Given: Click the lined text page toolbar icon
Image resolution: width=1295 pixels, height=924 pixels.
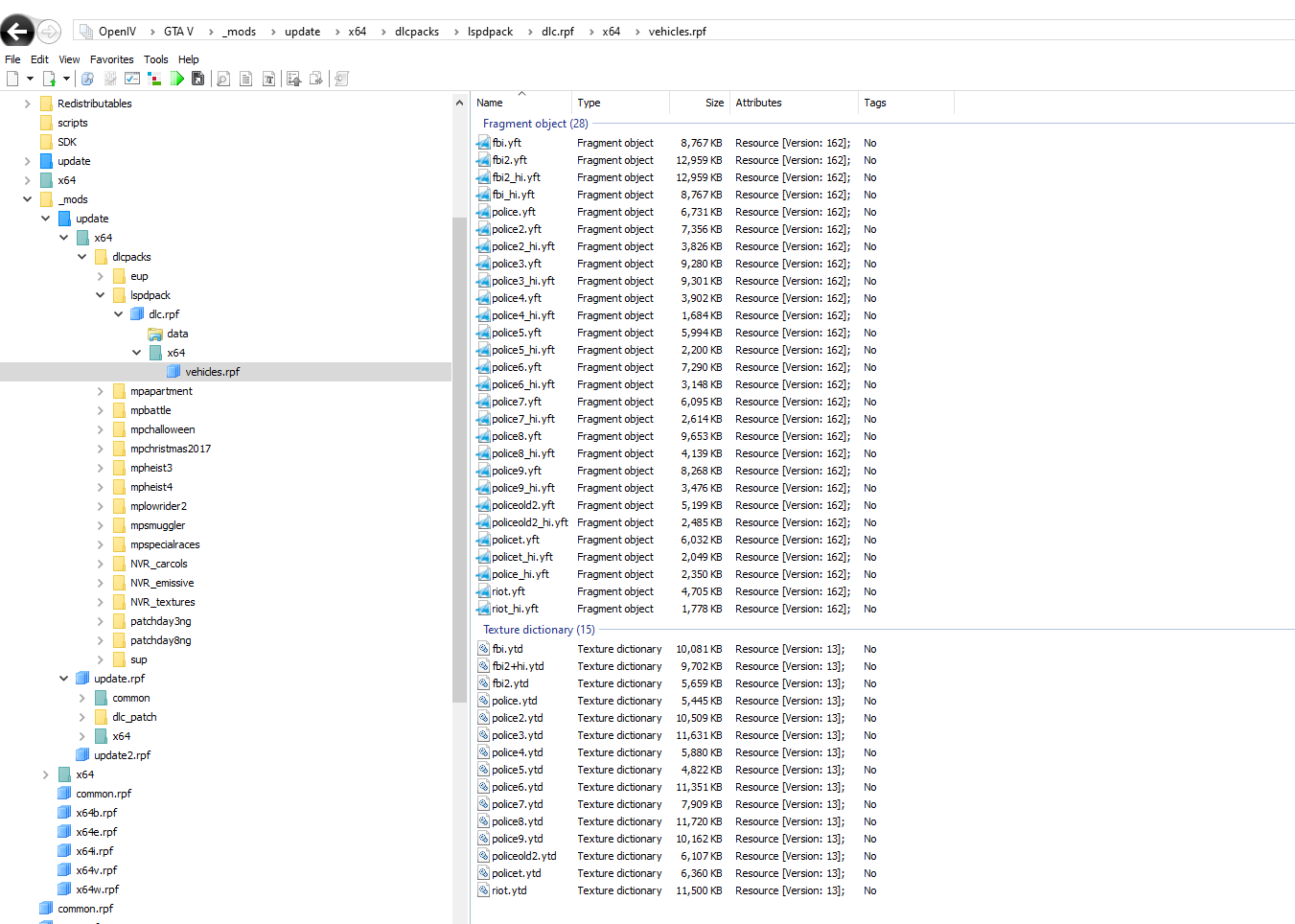Looking at the screenshot, I should tap(246, 79).
